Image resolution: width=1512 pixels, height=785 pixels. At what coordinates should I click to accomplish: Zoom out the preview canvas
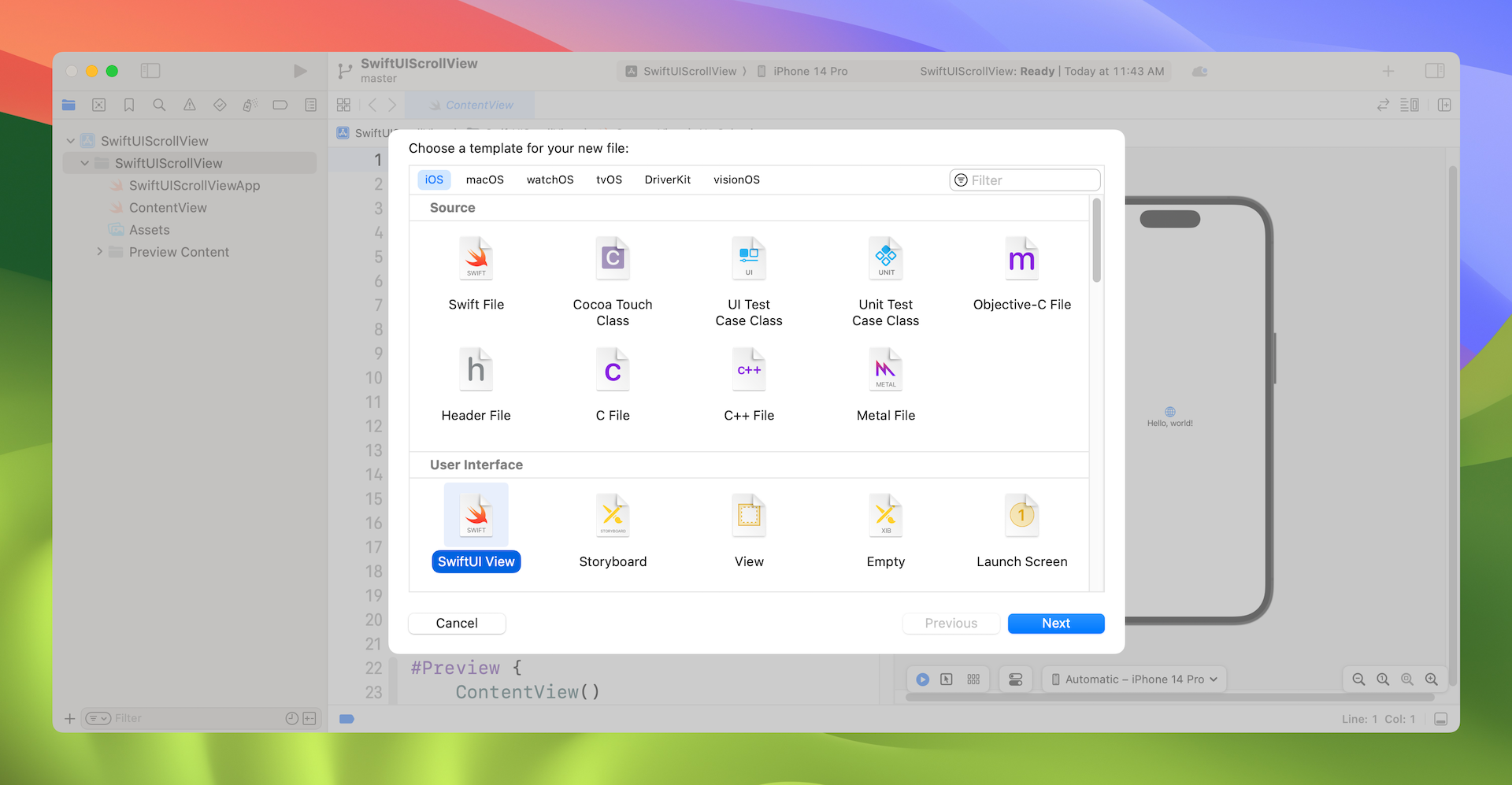1358,679
